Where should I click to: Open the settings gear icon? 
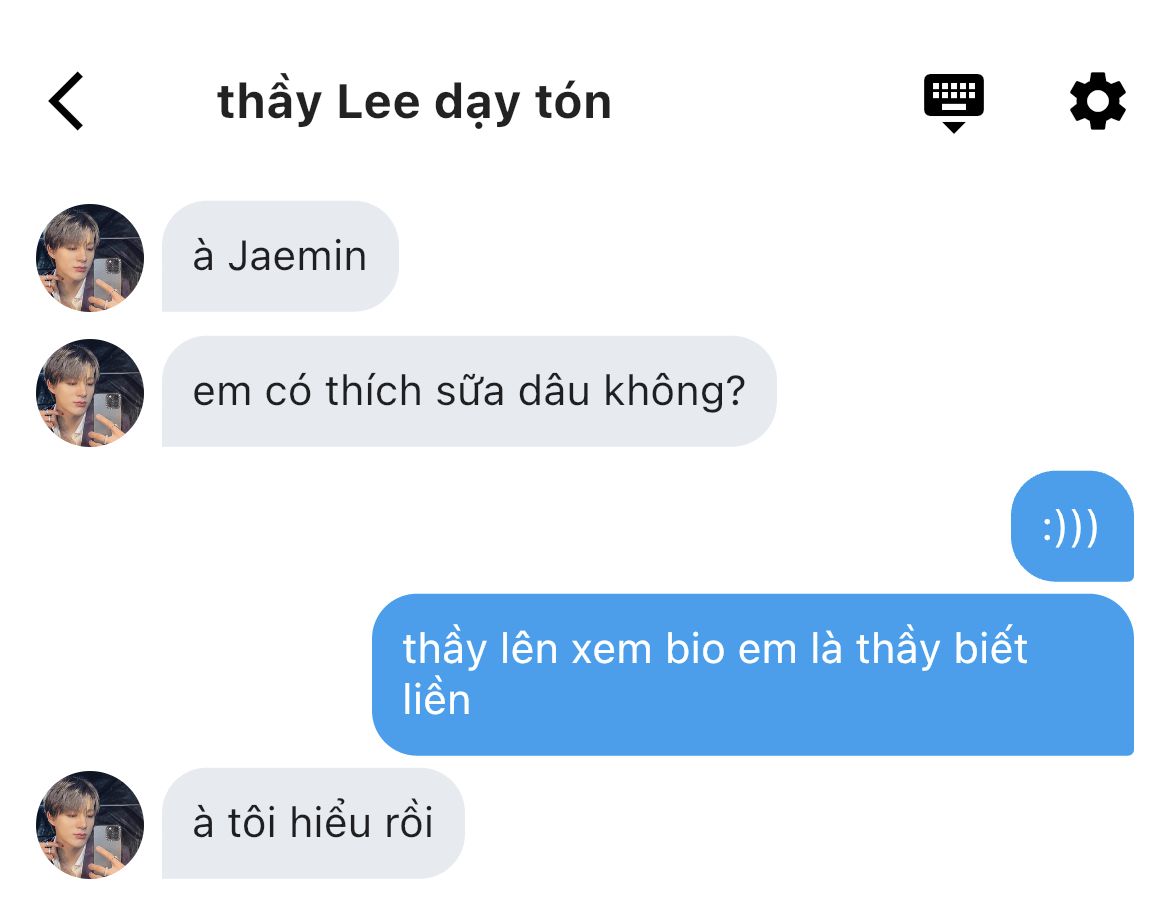tap(1098, 101)
